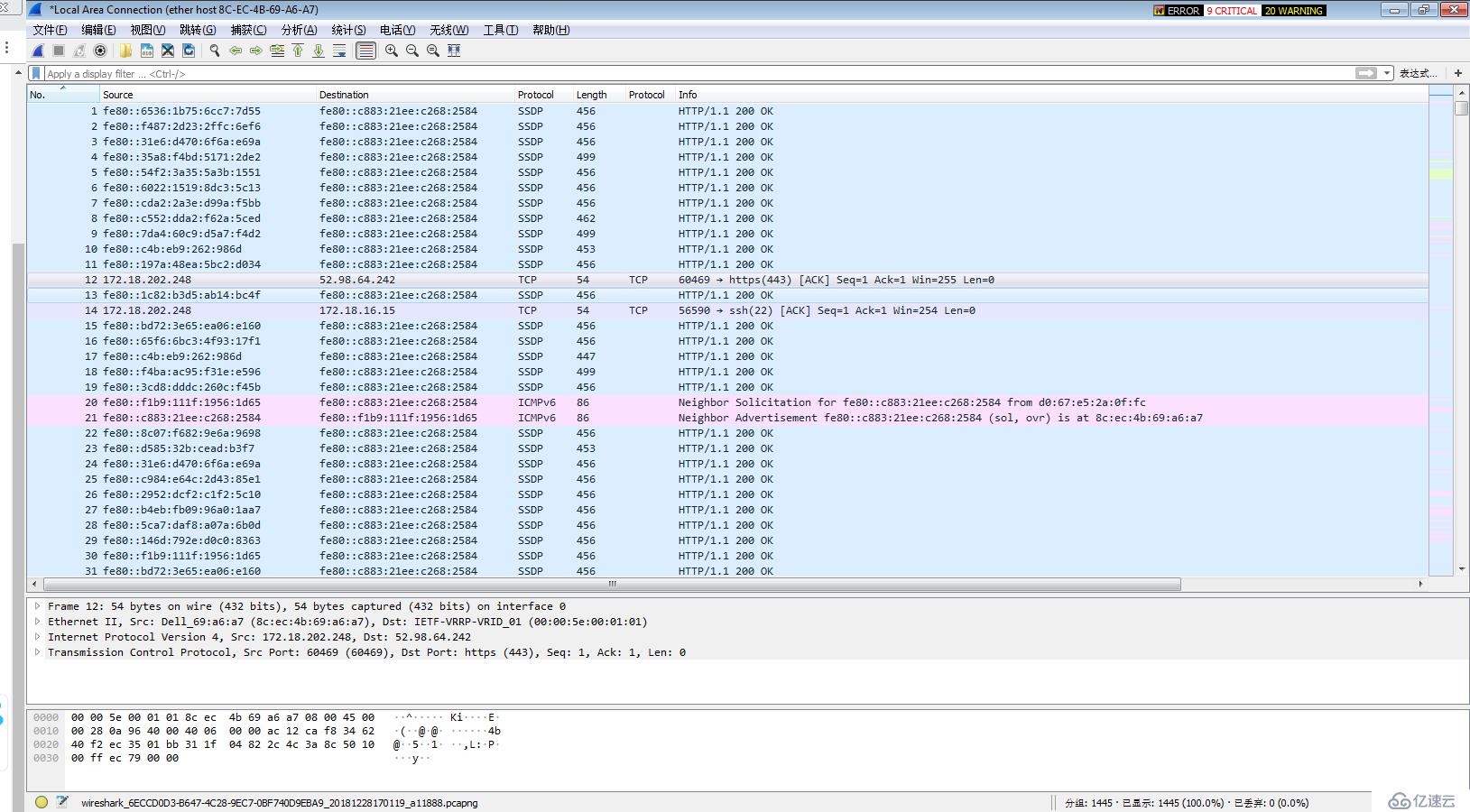
Task: Open the 编辑(E) menu
Action: pos(98,30)
